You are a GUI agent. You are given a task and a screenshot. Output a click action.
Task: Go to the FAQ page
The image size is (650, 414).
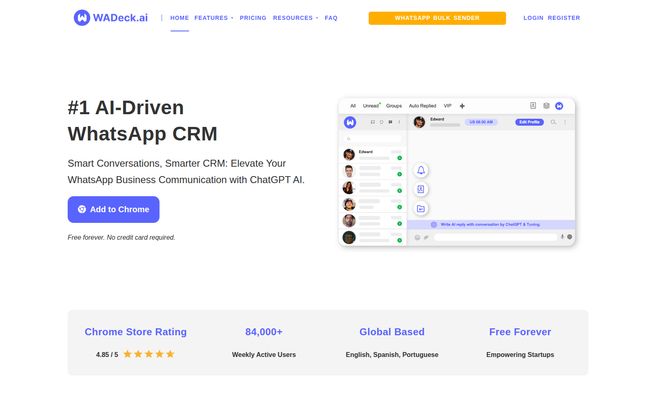coord(331,18)
